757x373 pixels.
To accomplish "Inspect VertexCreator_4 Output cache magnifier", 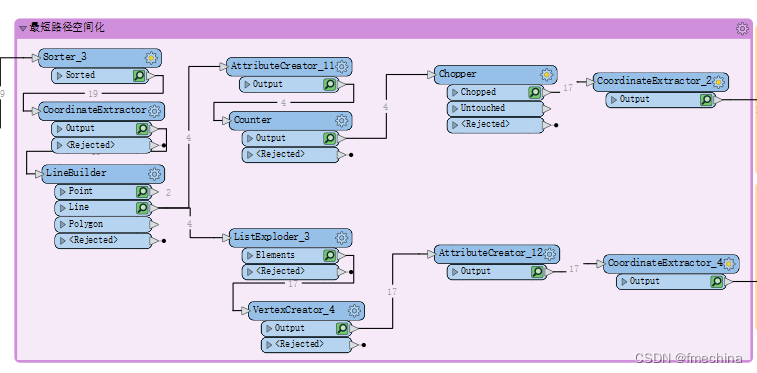I will (342, 329).
